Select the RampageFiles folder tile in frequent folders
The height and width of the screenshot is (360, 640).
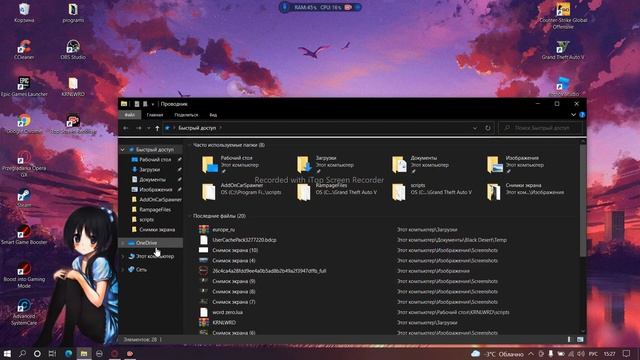337,191
